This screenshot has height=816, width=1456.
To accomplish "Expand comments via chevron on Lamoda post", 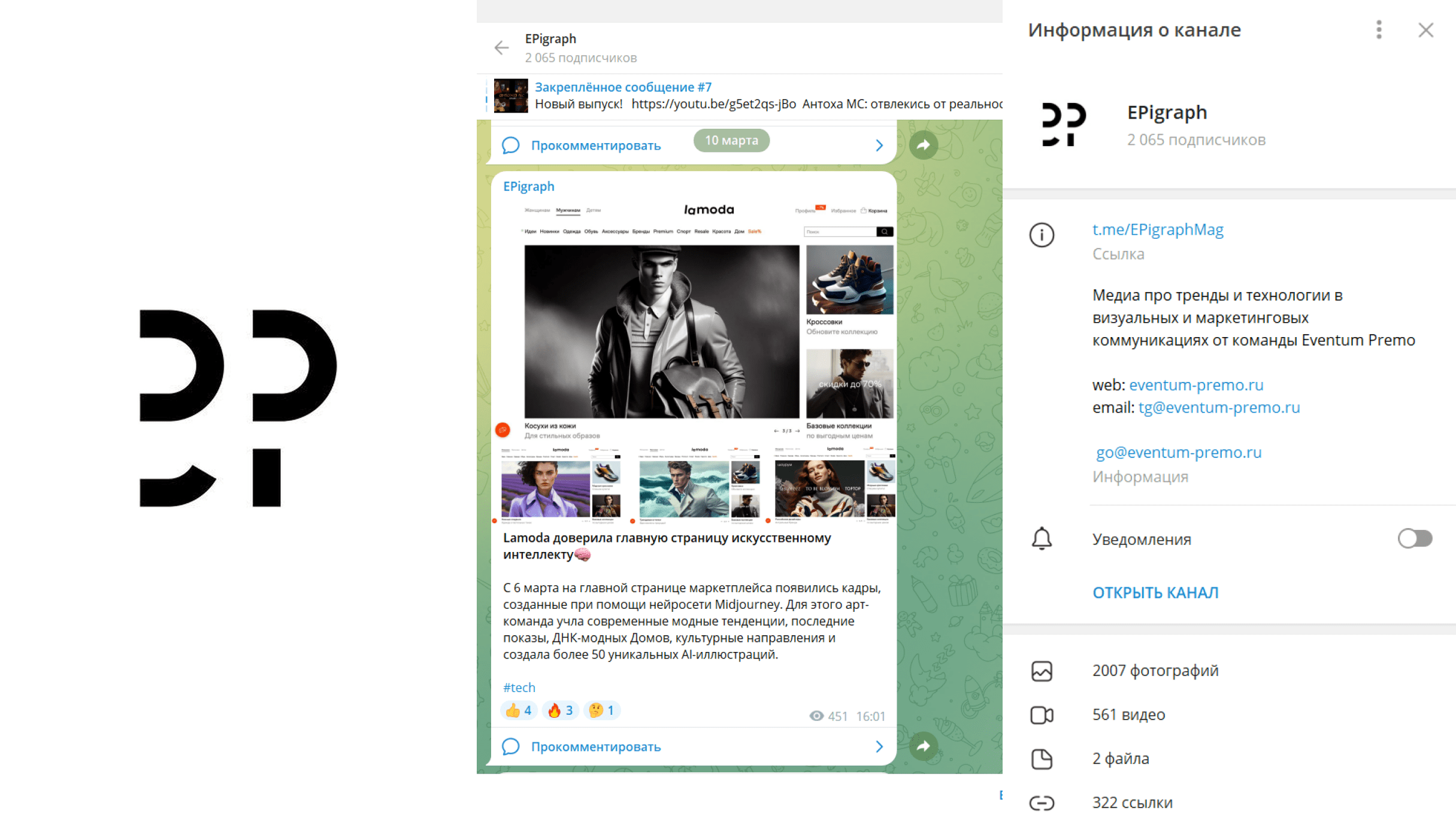I will click(x=879, y=747).
